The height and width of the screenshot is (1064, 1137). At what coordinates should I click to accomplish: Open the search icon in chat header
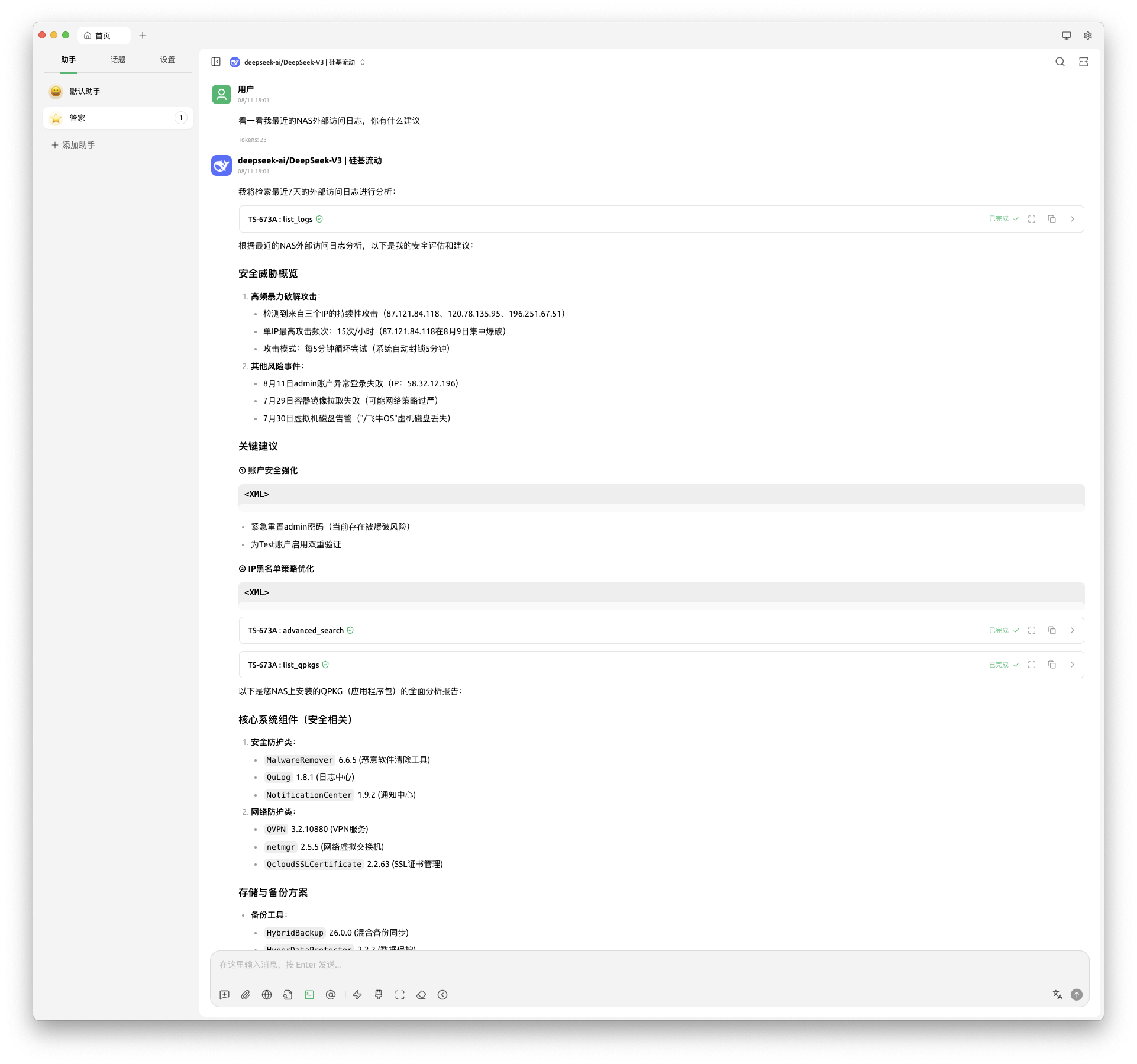[1060, 62]
